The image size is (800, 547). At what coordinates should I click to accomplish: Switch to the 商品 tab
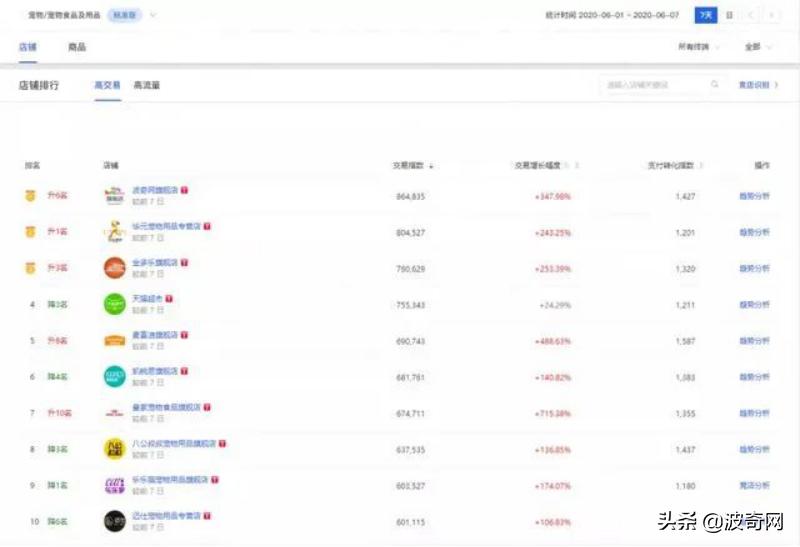(x=77, y=47)
